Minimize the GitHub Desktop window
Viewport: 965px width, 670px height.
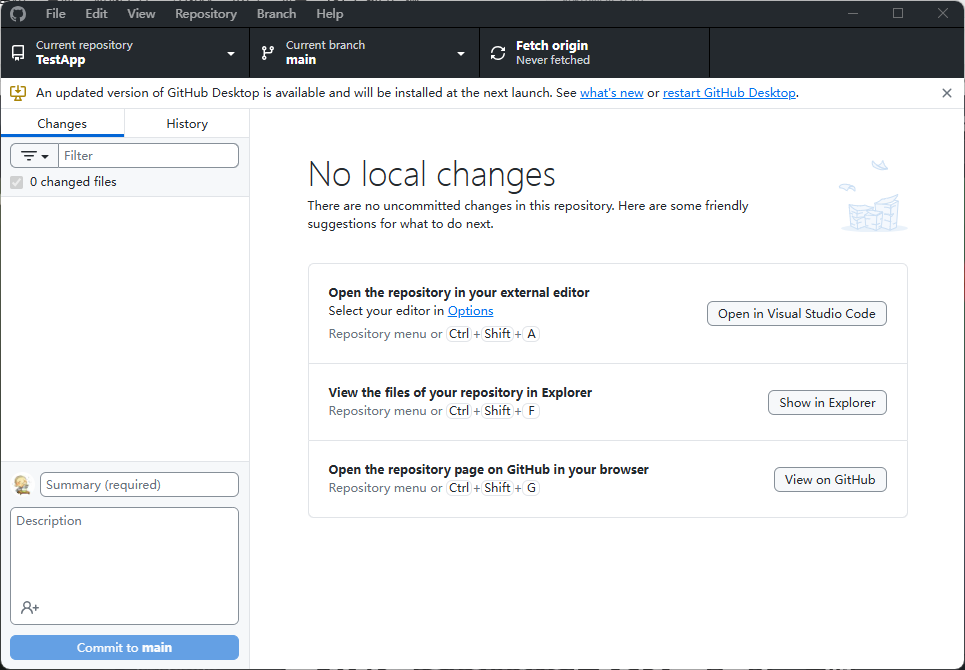(853, 14)
